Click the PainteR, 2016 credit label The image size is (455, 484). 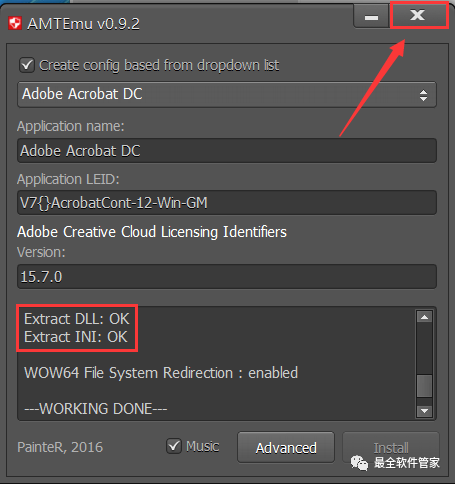coord(60,447)
